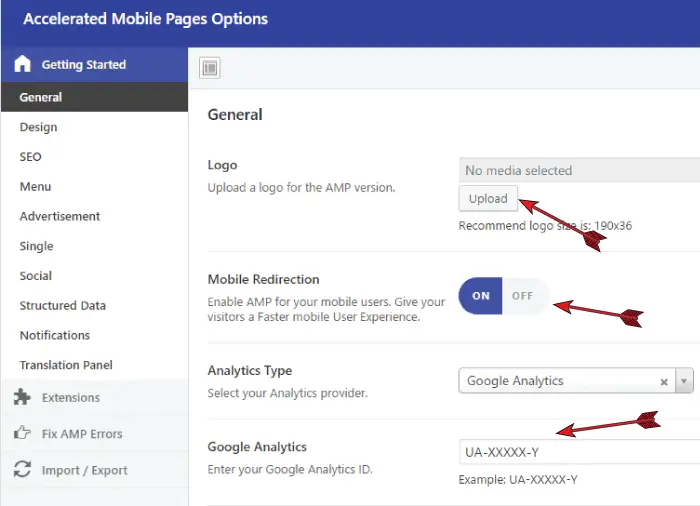Click the Enter your Google Analytics ID description
The width and height of the screenshot is (700, 506).
[290, 469]
